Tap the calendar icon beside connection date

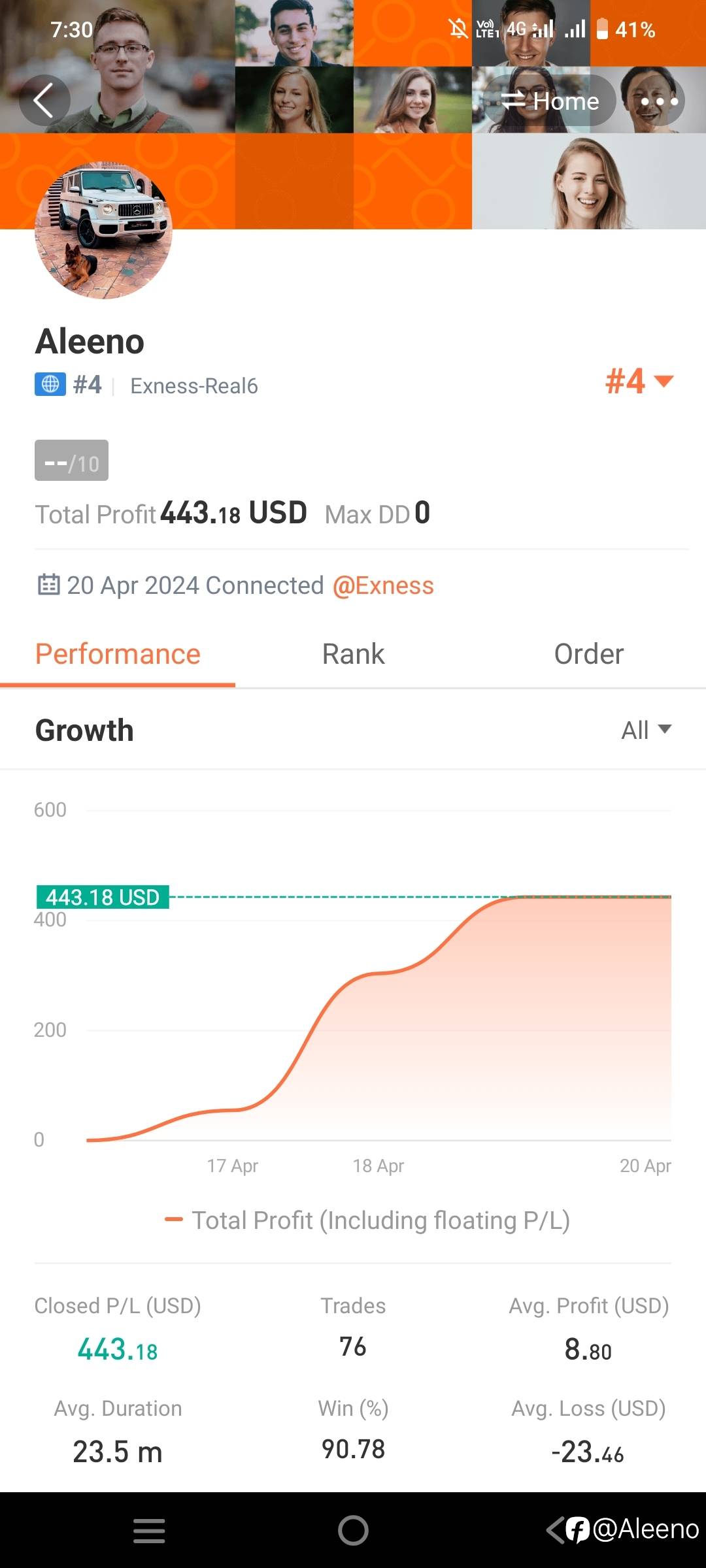pos(49,585)
